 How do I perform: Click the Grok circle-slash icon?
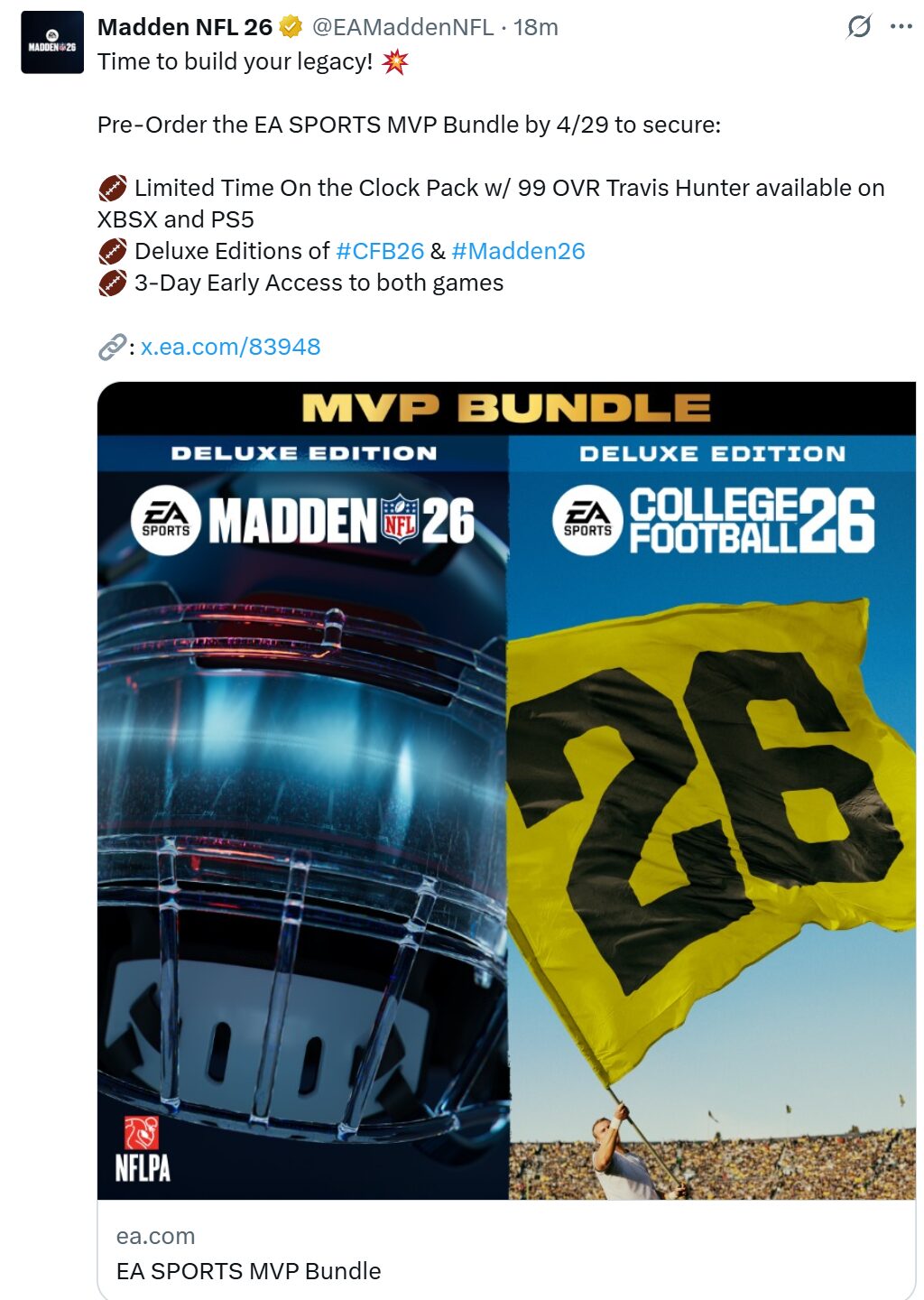click(859, 27)
